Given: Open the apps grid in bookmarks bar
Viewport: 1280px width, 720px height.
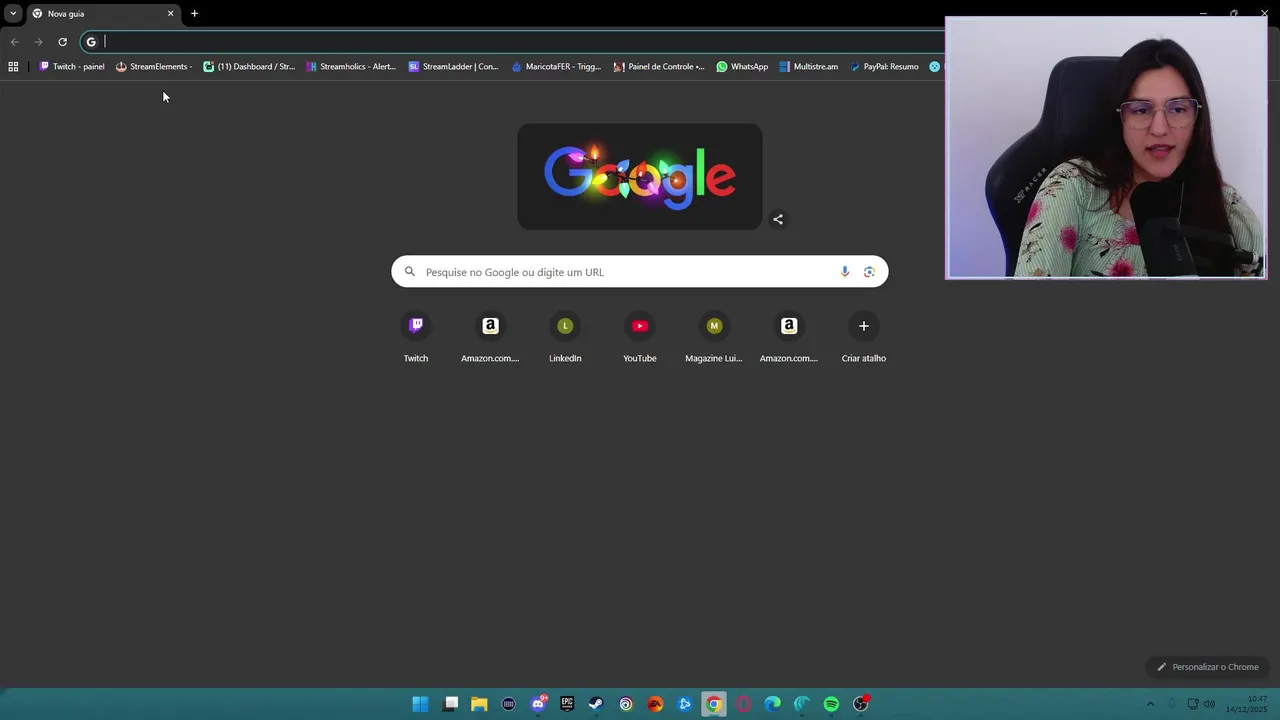Looking at the screenshot, I should 13,67.
